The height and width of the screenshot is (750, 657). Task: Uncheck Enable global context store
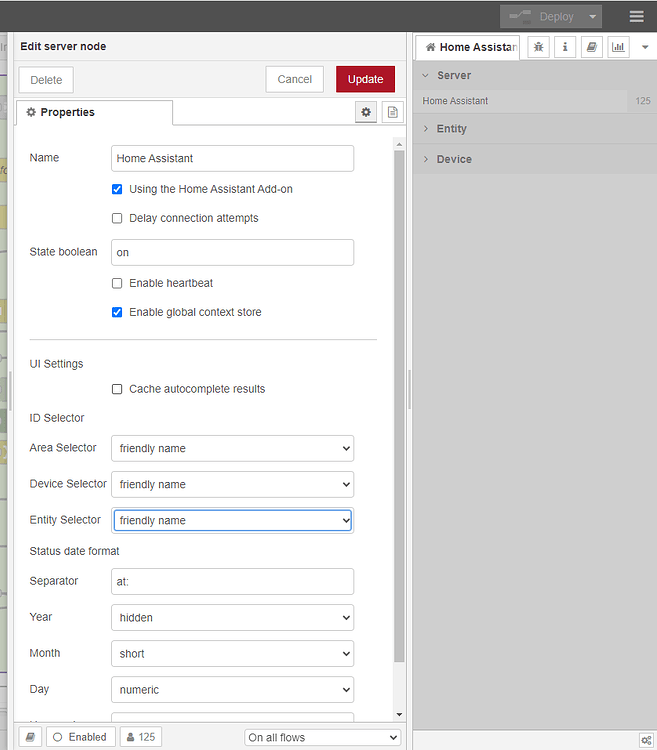coord(117,312)
